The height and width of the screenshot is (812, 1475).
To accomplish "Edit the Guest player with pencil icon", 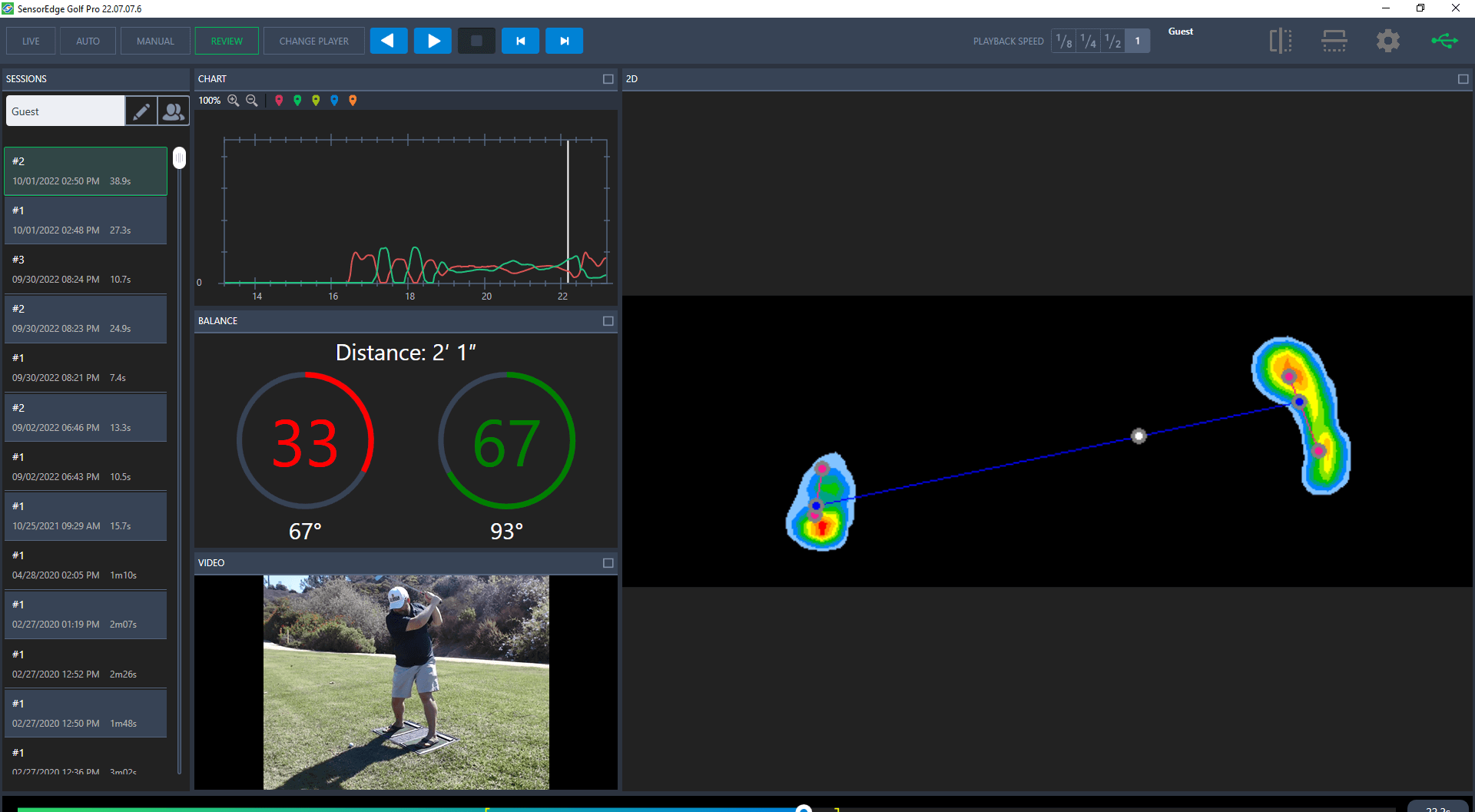I will pyautogui.click(x=141, y=111).
